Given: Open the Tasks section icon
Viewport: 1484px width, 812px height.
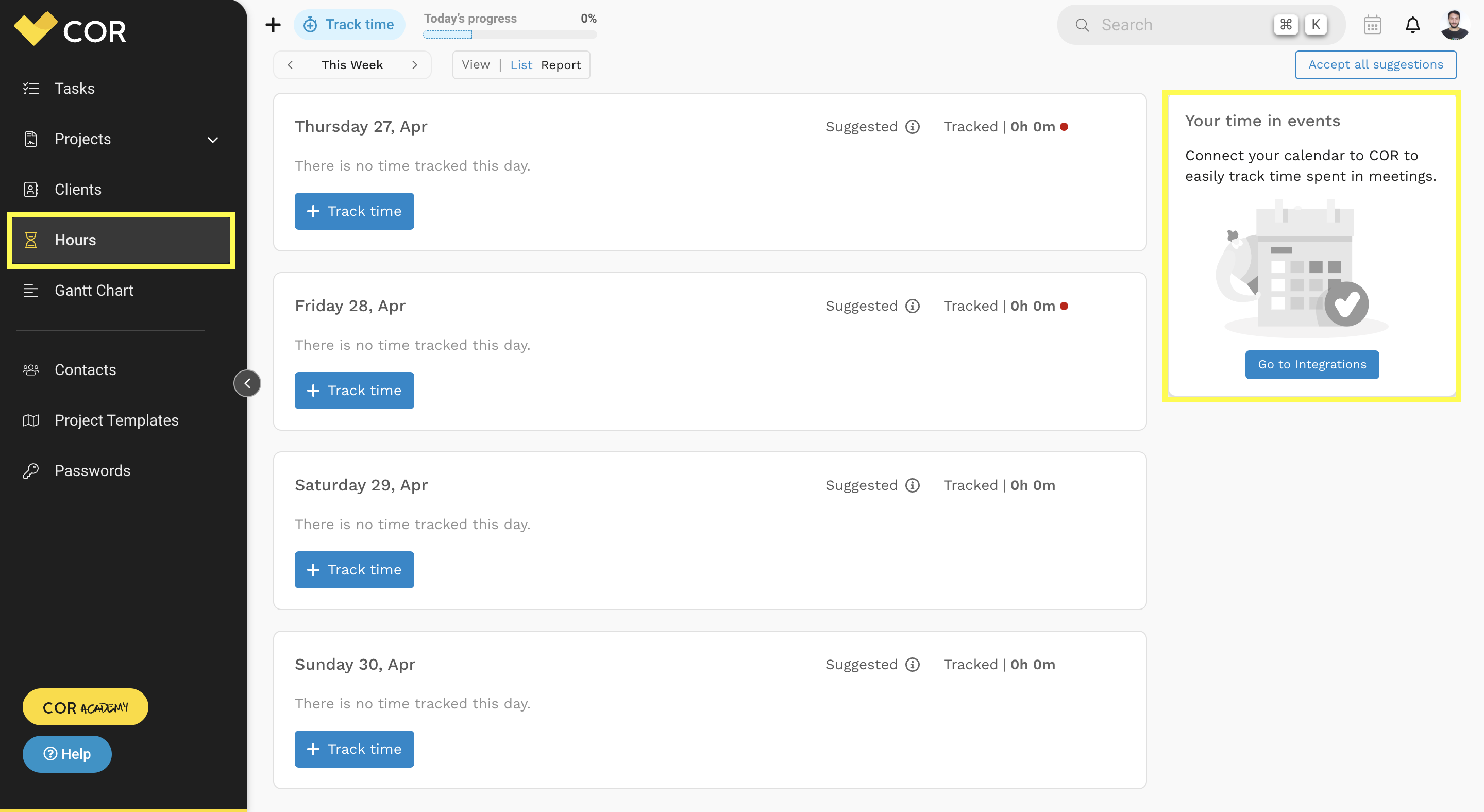Looking at the screenshot, I should [x=30, y=88].
